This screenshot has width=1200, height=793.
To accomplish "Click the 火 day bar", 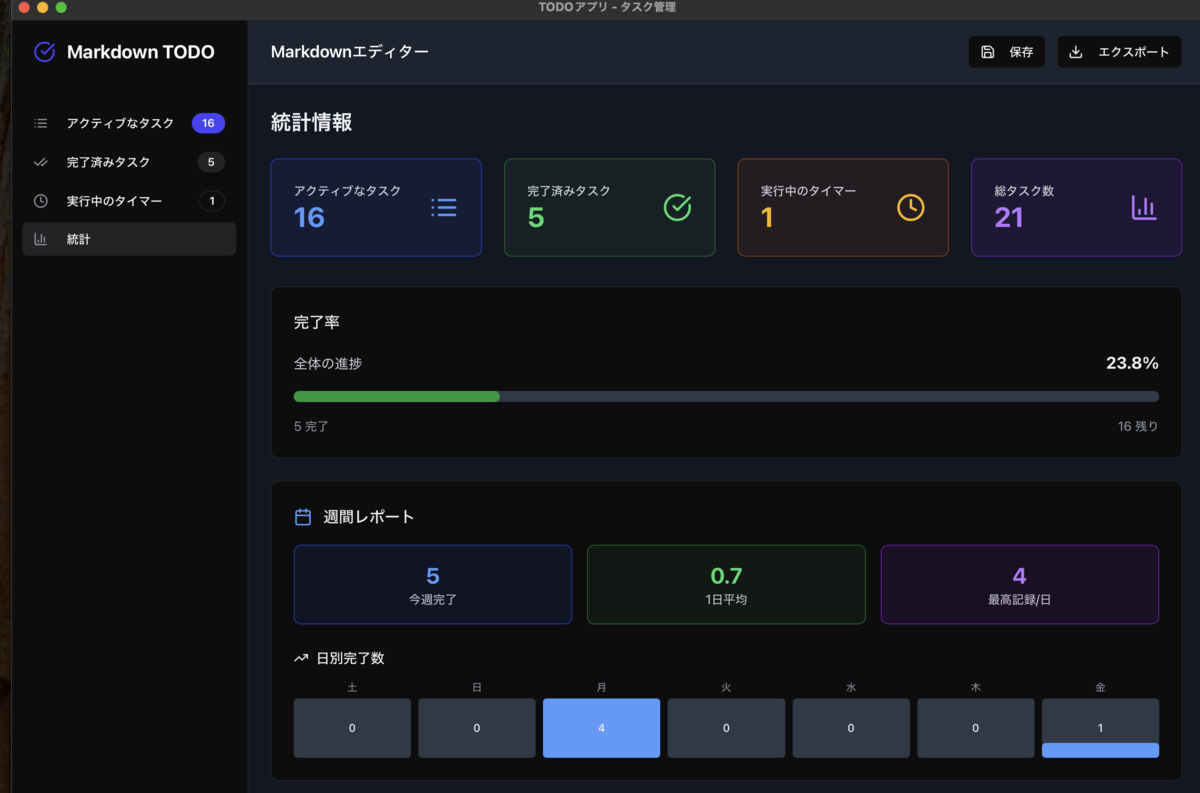I will click(x=726, y=728).
